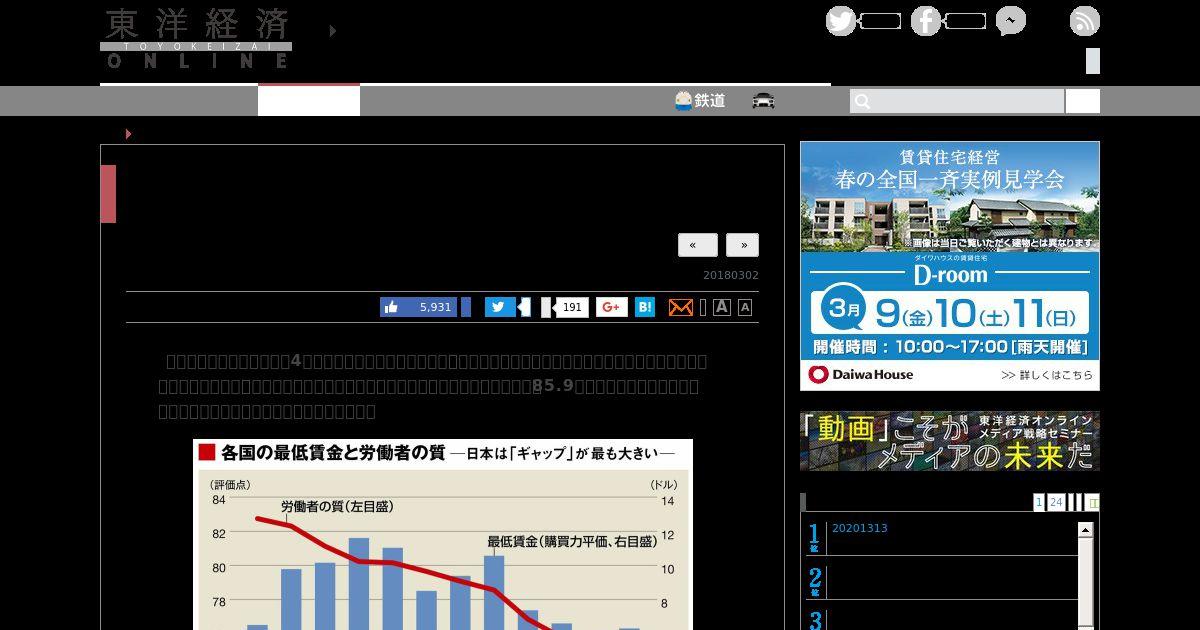Image resolution: width=1200 pixels, height=630 pixels.
Task: Open the Twitter icon in the header
Action: pyautogui.click(x=841, y=21)
